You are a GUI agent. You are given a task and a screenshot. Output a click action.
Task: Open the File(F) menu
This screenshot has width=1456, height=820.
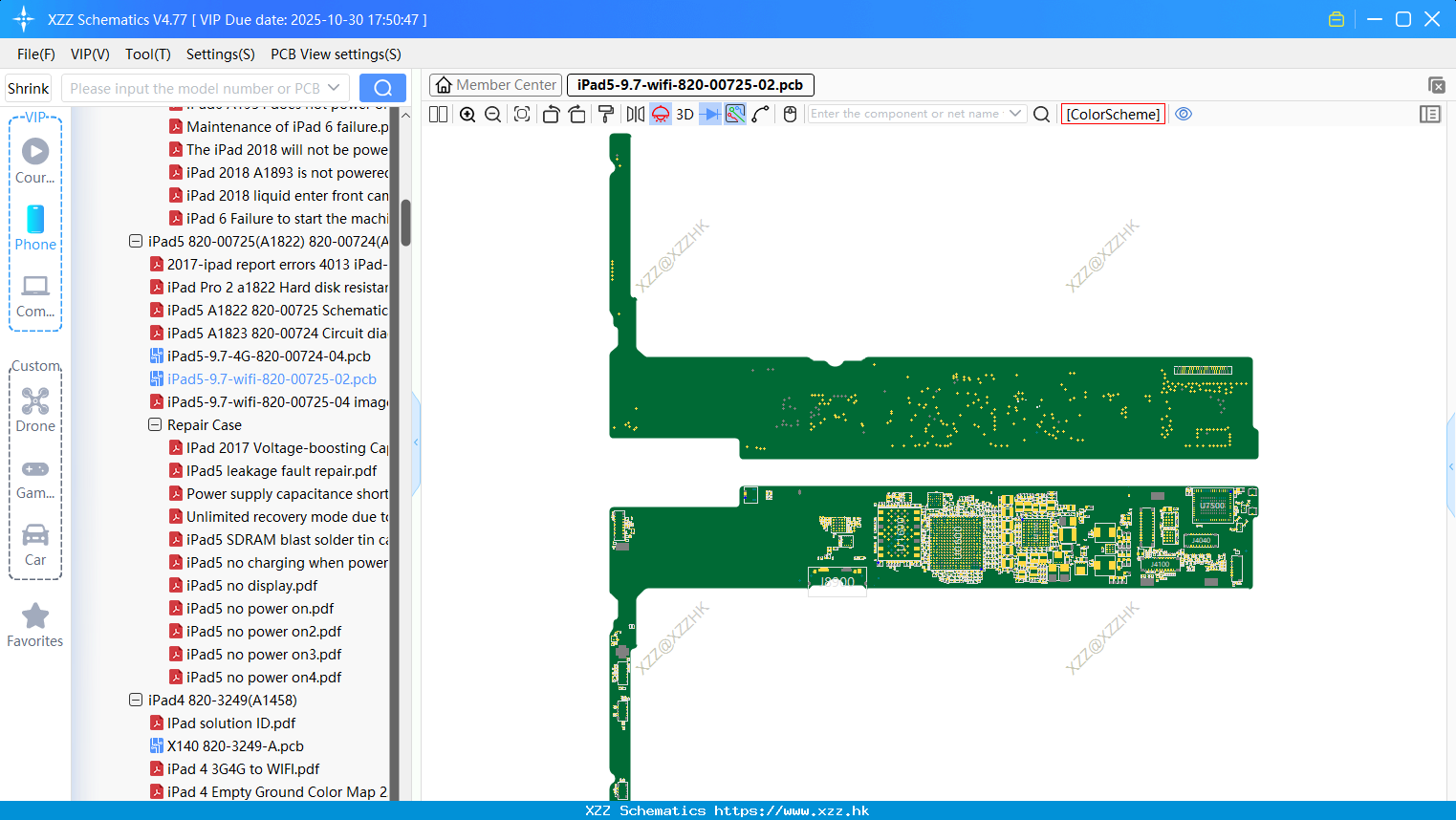pos(36,54)
